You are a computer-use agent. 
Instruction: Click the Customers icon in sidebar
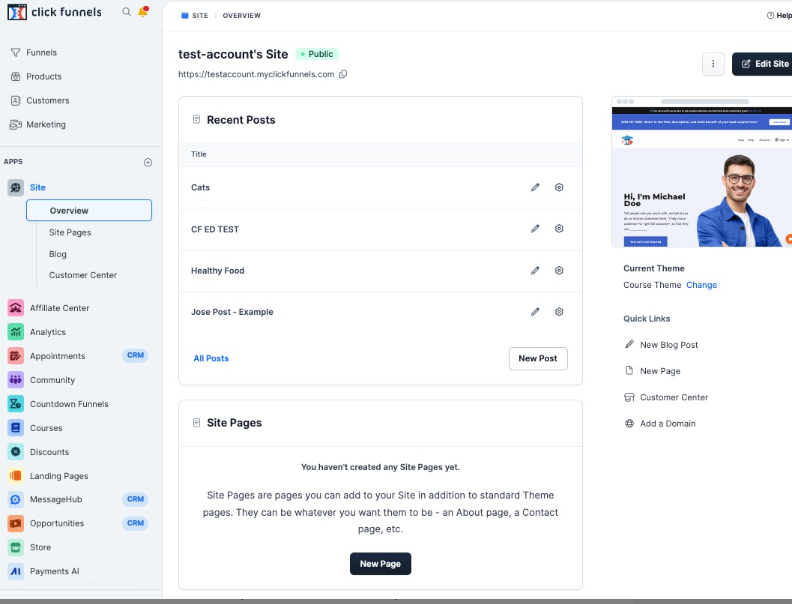(x=16, y=100)
